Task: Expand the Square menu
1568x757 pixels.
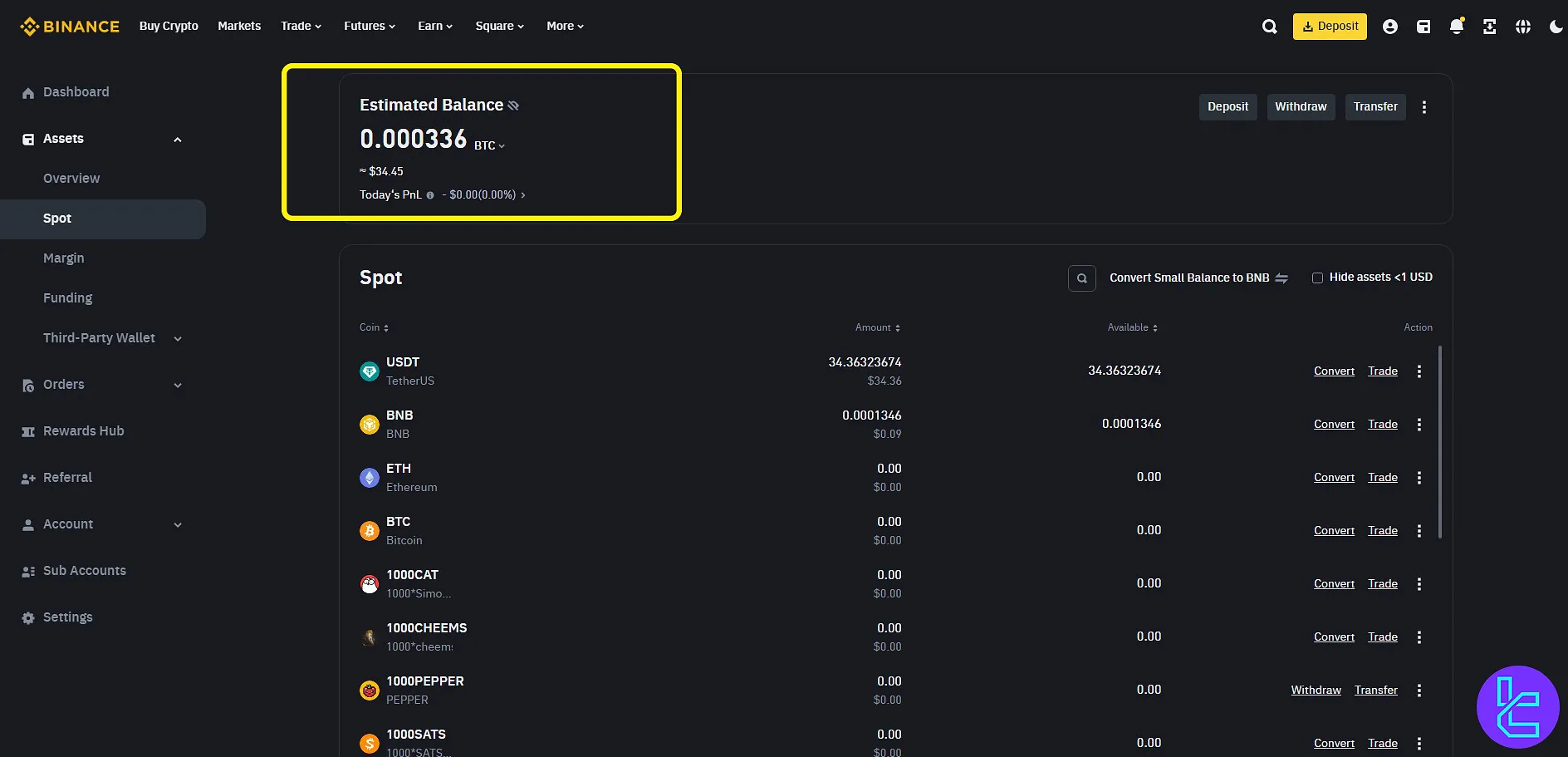Action: tap(500, 27)
